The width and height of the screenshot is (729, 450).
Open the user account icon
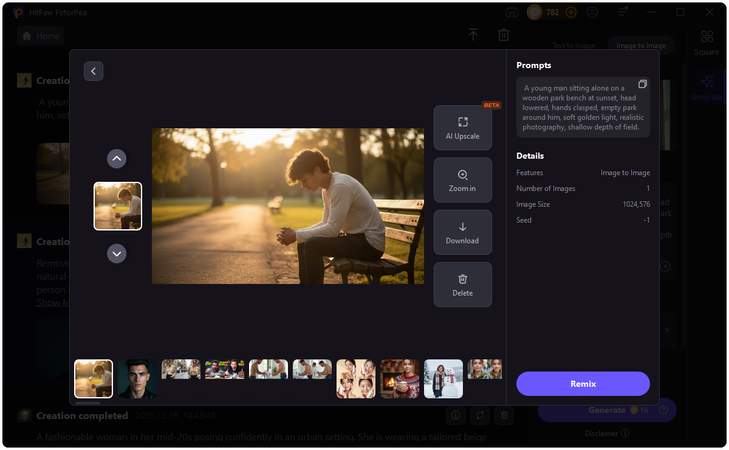coord(592,13)
